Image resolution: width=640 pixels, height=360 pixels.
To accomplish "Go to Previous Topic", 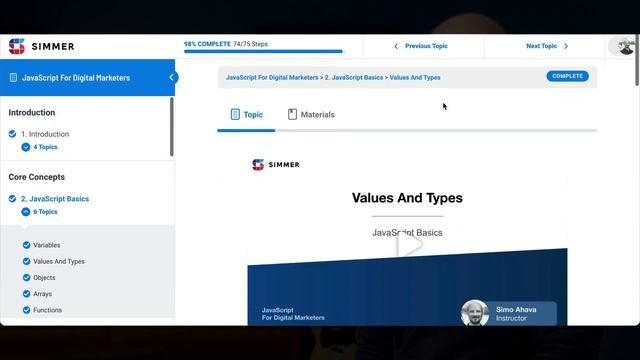I will click(x=421, y=46).
